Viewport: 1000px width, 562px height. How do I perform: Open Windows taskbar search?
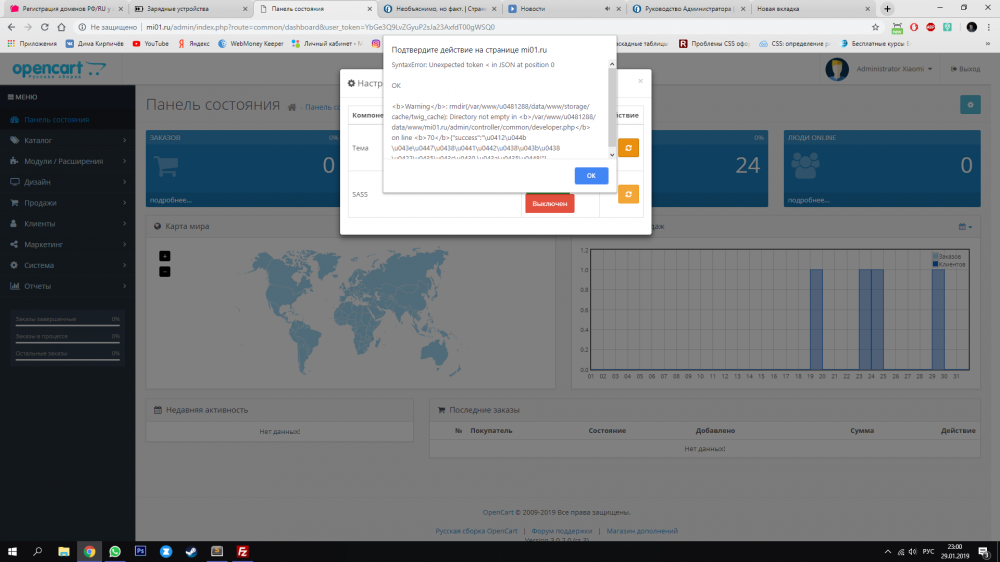pyautogui.click(x=38, y=552)
